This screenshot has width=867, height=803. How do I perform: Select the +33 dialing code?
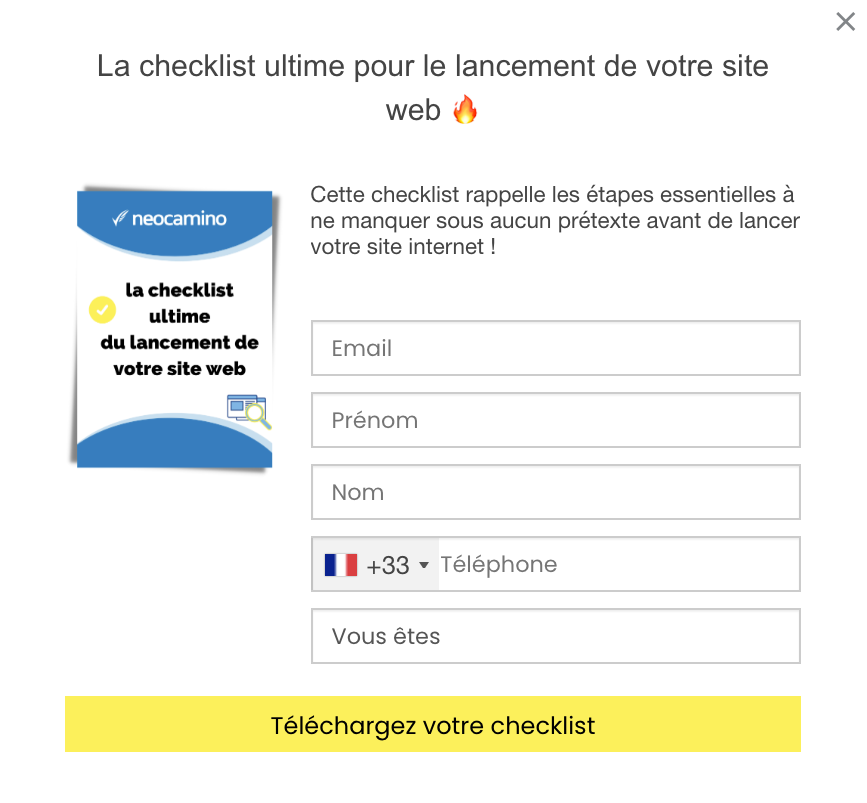(x=388, y=565)
